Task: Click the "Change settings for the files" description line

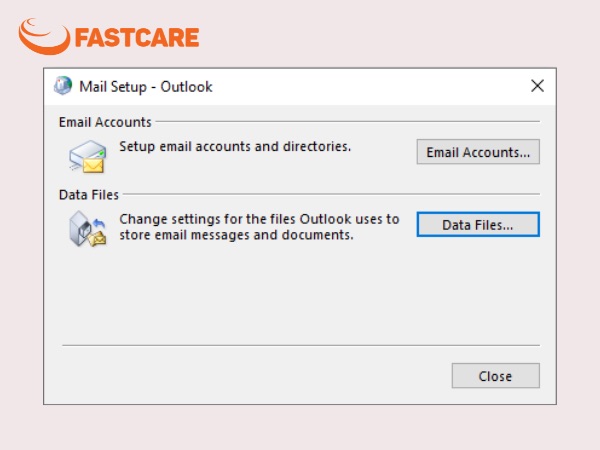Action: (x=259, y=219)
